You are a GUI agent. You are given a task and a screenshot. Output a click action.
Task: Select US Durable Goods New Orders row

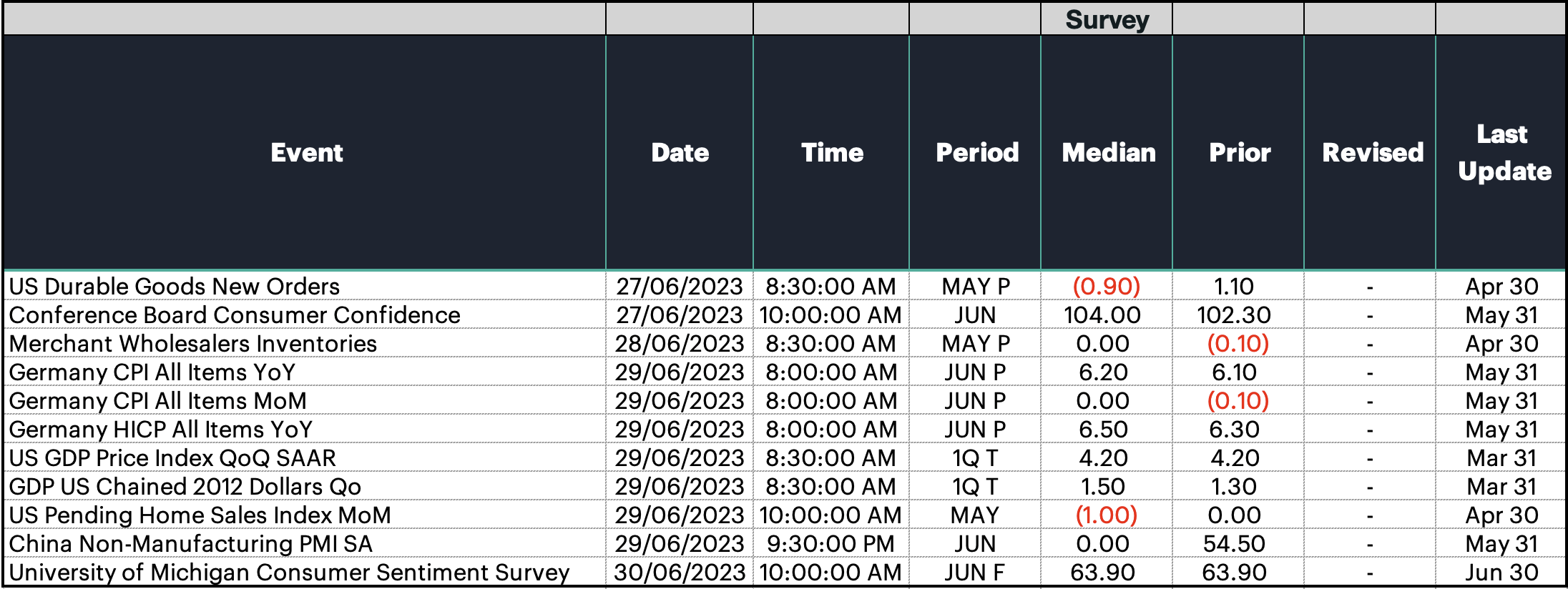tap(784, 286)
